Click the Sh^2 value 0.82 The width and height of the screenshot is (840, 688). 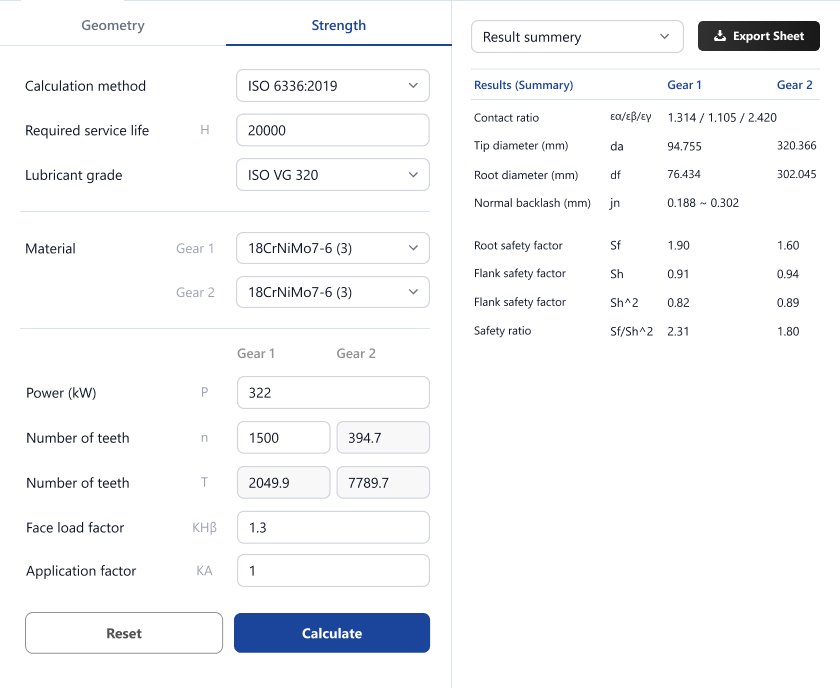coord(678,303)
